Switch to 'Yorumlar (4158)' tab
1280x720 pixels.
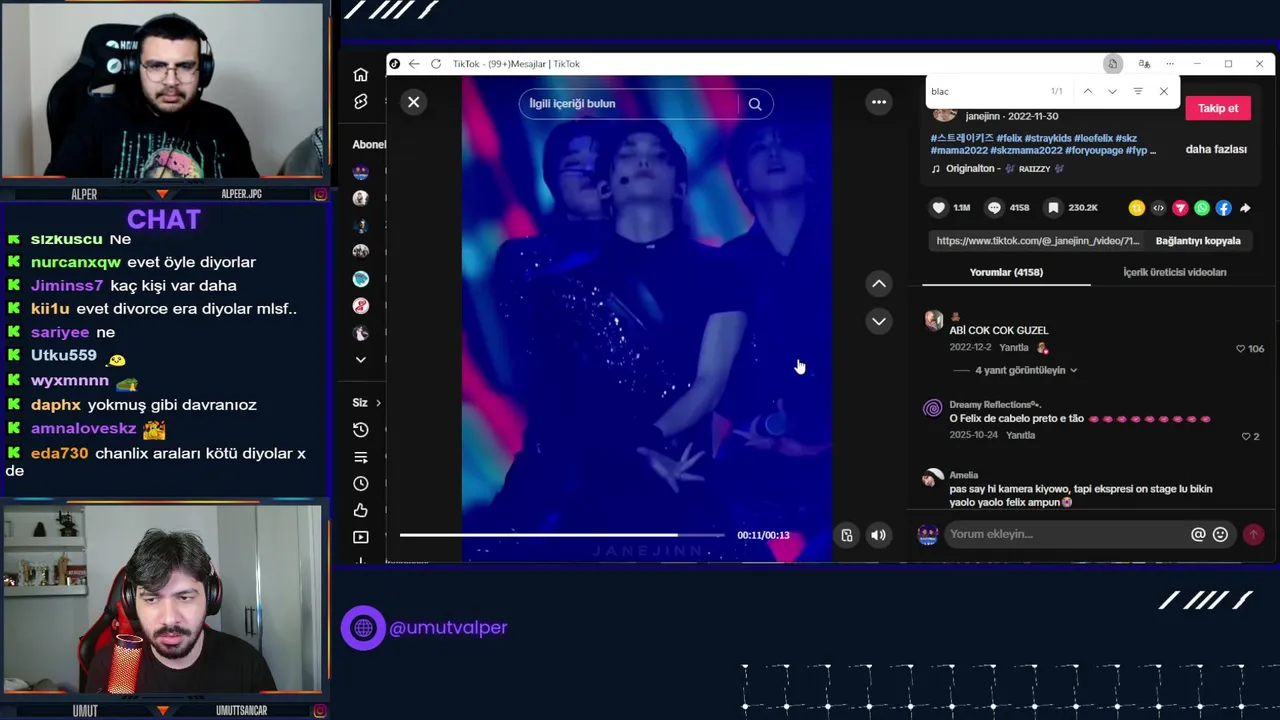point(1006,272)
